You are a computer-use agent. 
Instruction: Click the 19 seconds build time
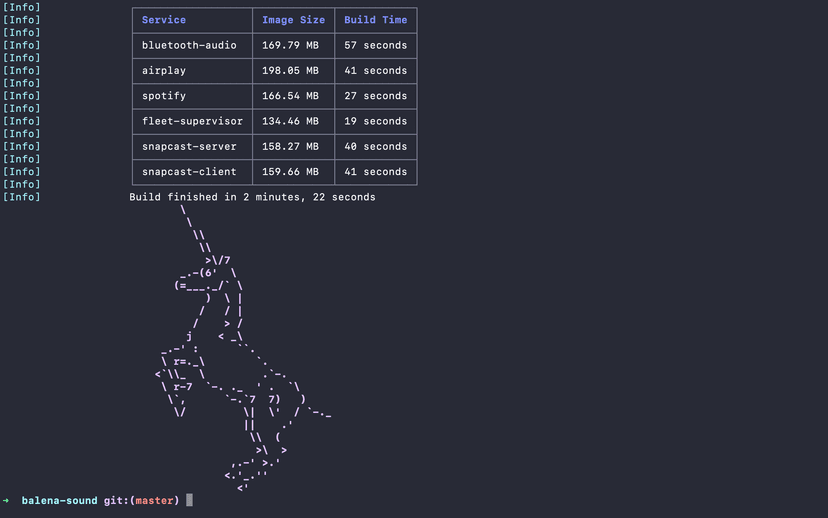tap(375, 121)
